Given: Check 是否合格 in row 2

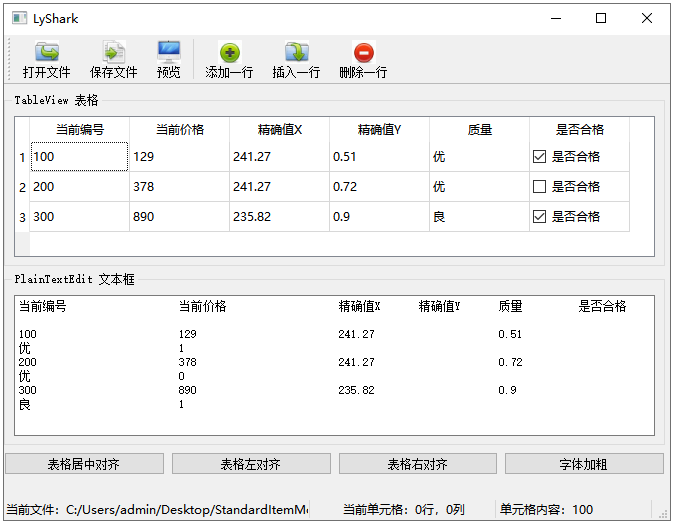Looking at the screenshot, I should [x=539, y=186].
